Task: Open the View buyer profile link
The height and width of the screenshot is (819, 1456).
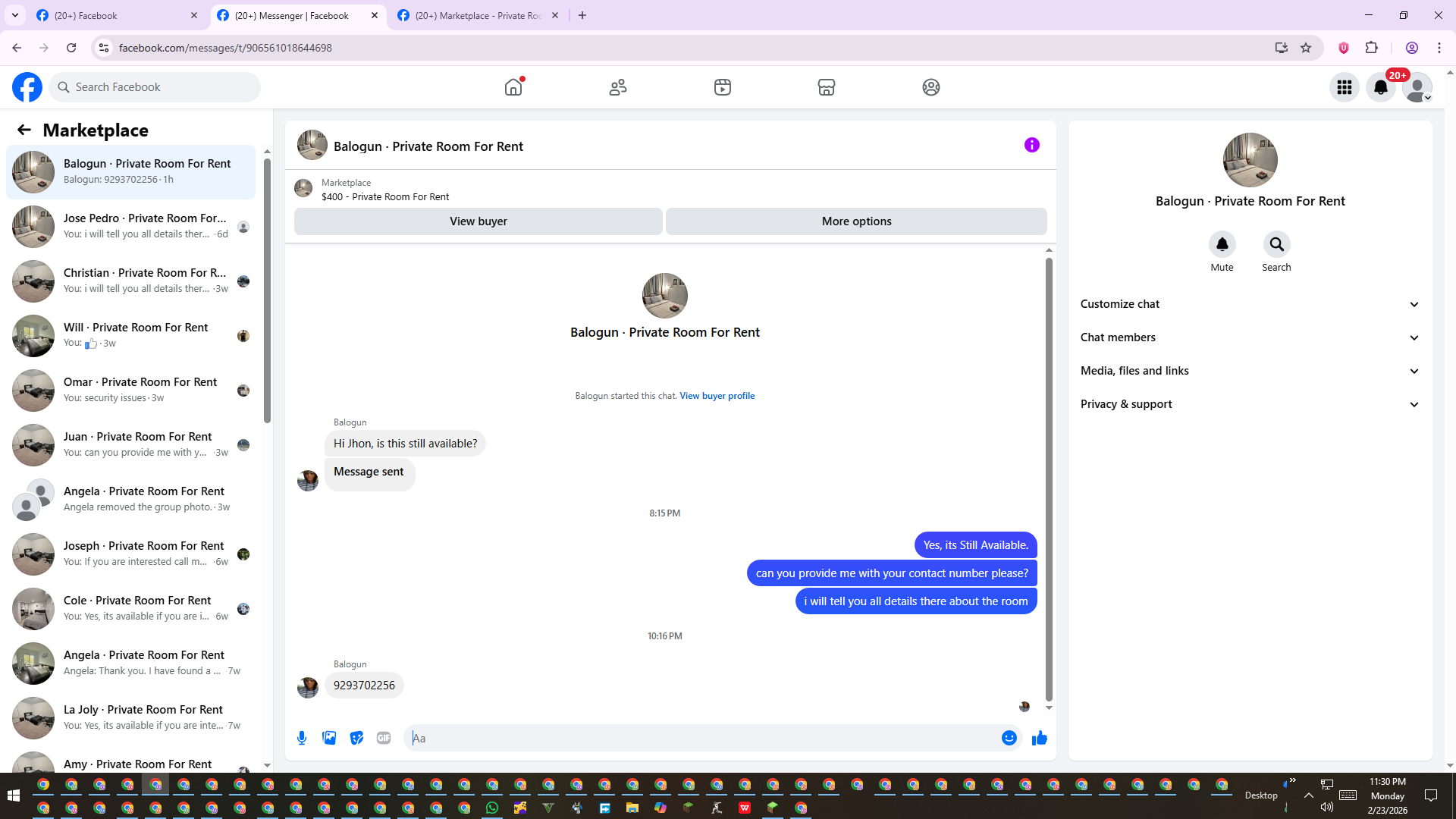Action: tap(717, 396)
